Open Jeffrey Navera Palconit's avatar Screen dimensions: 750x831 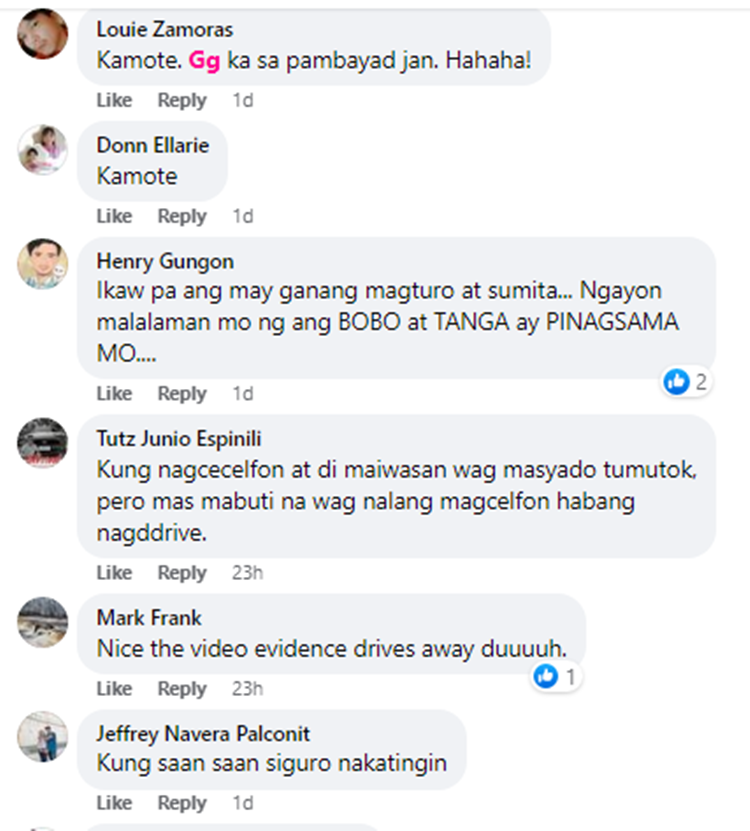pos(42,737)
